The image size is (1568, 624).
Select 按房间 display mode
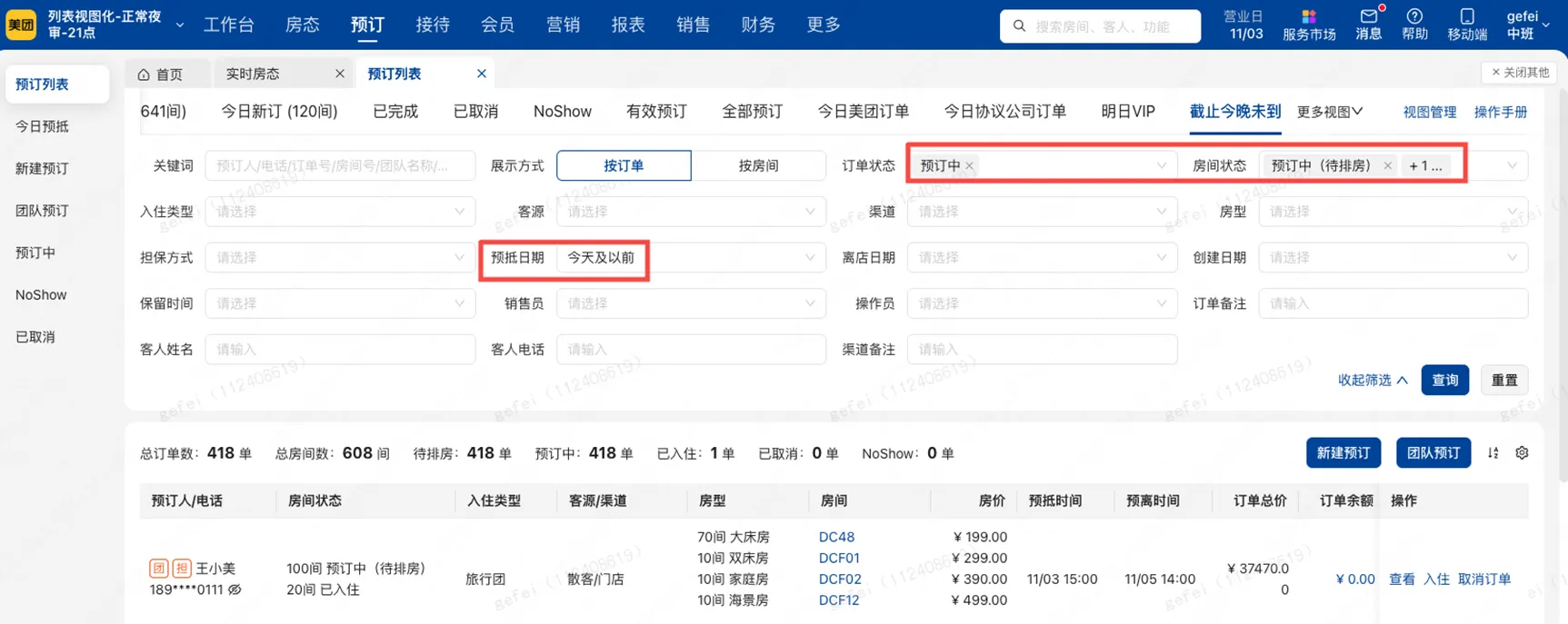click(758, 165)
